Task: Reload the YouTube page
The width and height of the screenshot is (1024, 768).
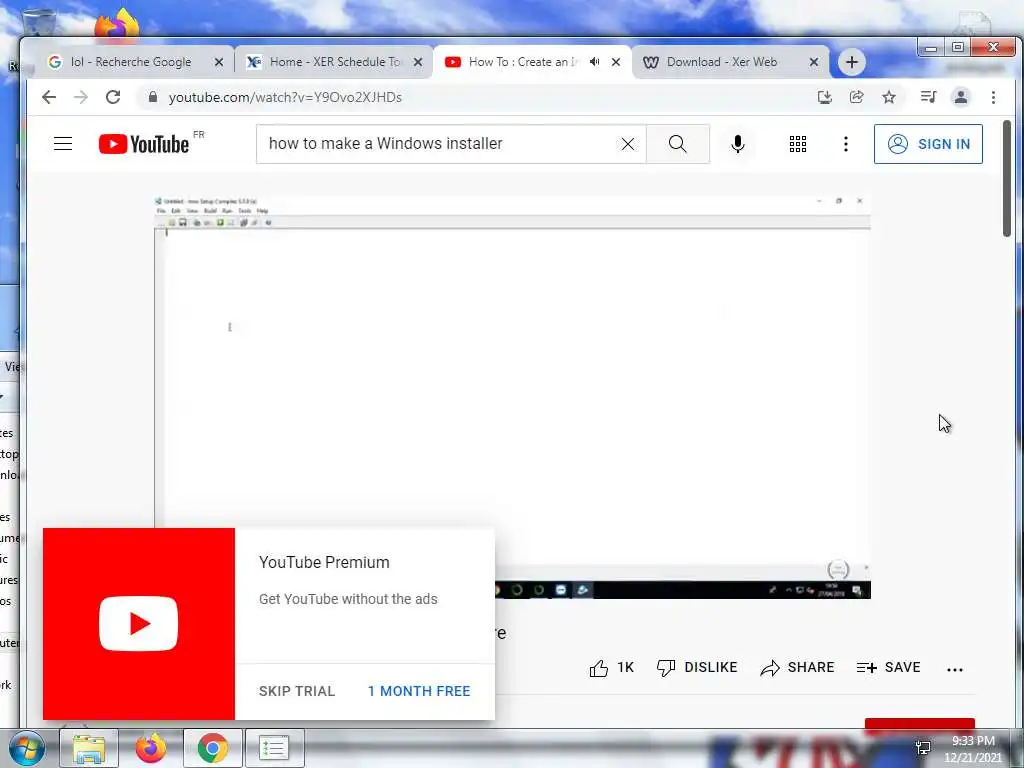Action: (113, 97)
